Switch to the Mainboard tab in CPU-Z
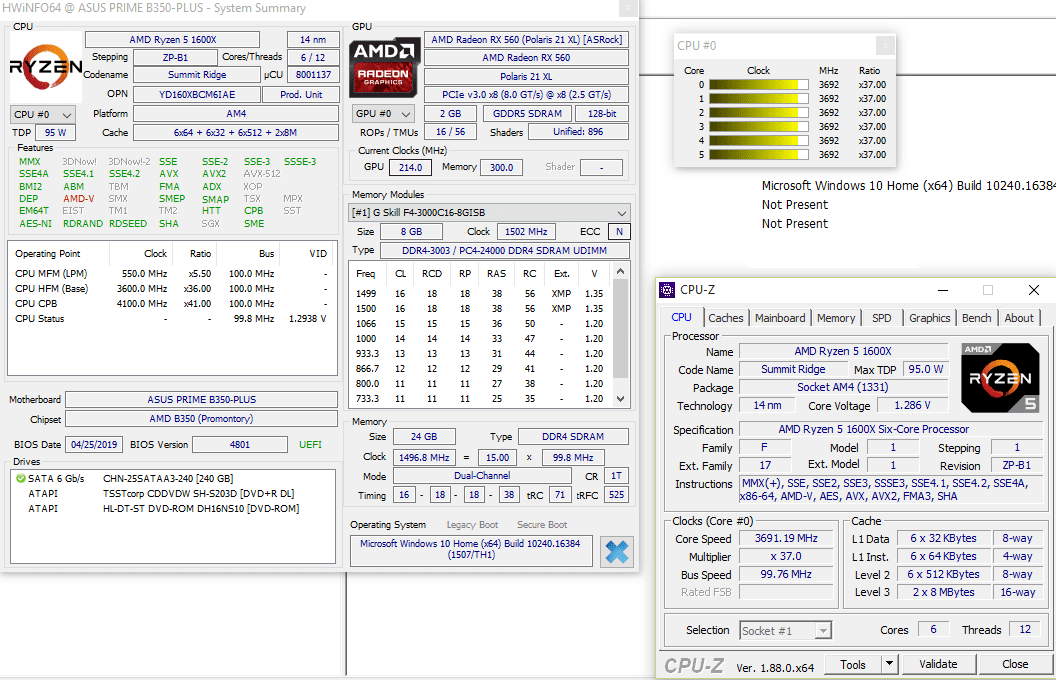Screen dimensions: 1056x680 click(780, 318)
